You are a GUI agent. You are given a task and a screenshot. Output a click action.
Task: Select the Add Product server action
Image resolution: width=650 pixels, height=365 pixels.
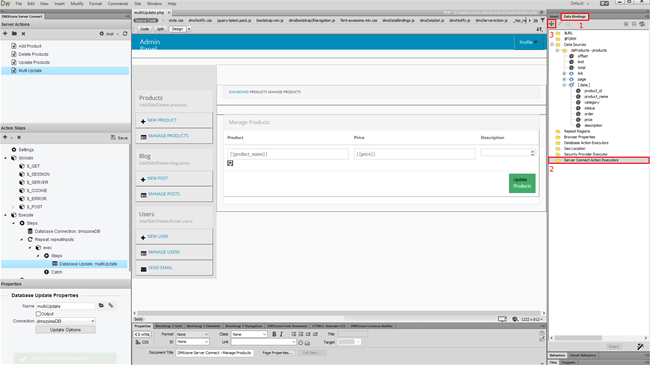(x=30, y=46)
